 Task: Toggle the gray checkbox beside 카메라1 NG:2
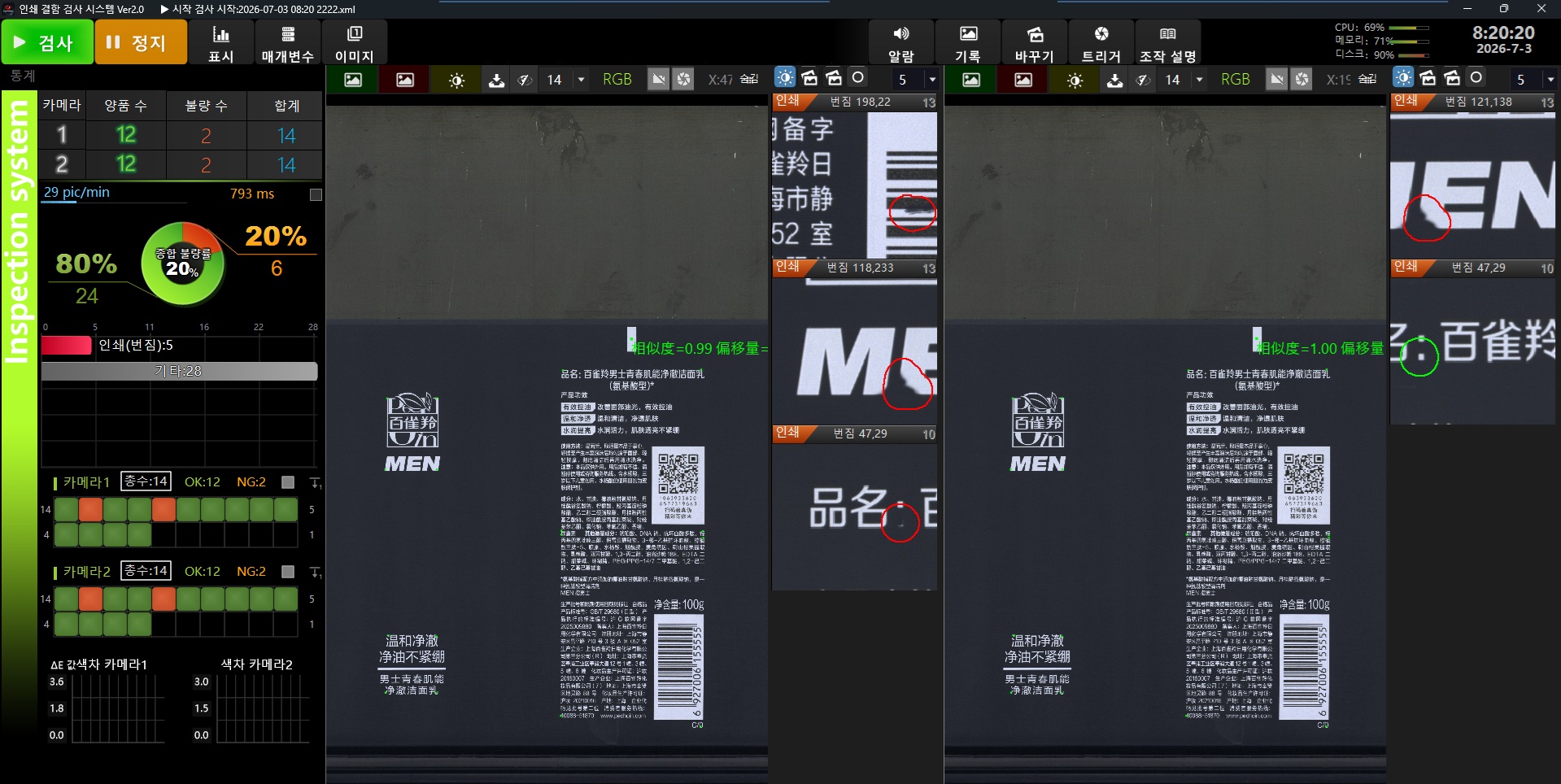point(288,482)
